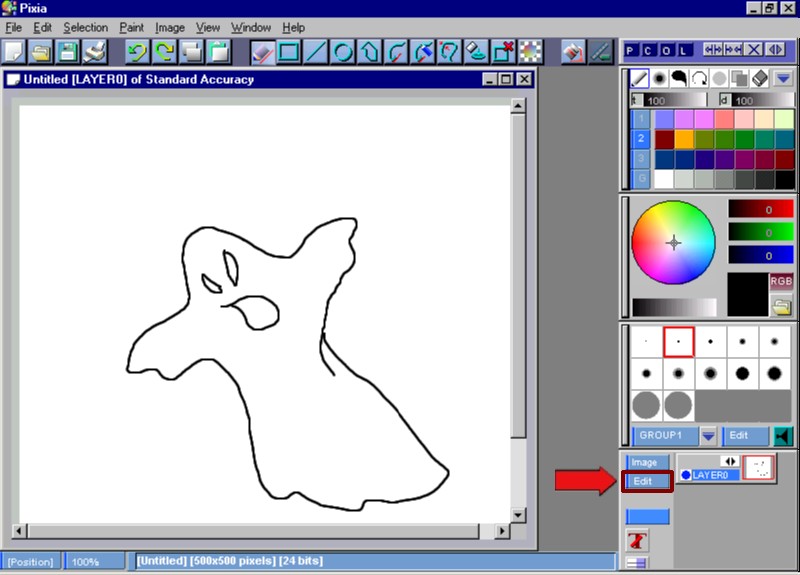This screenshot has width=800, height=575.
Task: Toggle the LAYER0 blue visibility dot
Action: click(686, 475)
